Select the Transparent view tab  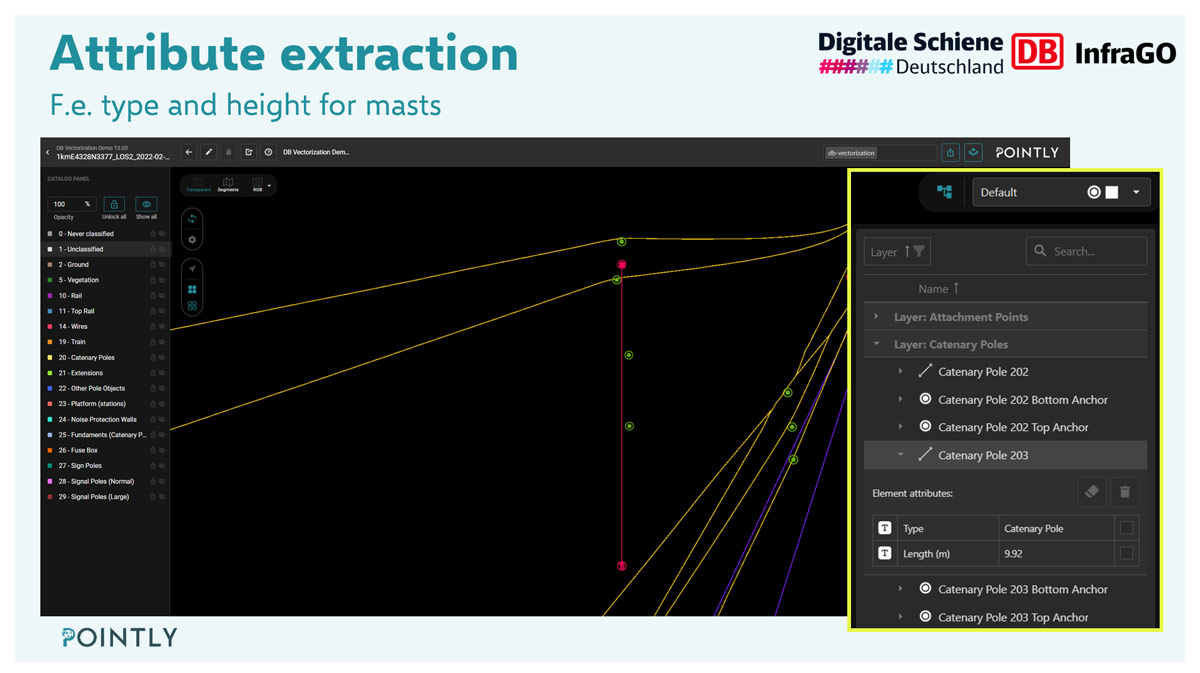pyautogui.click(x=199, y=187)
